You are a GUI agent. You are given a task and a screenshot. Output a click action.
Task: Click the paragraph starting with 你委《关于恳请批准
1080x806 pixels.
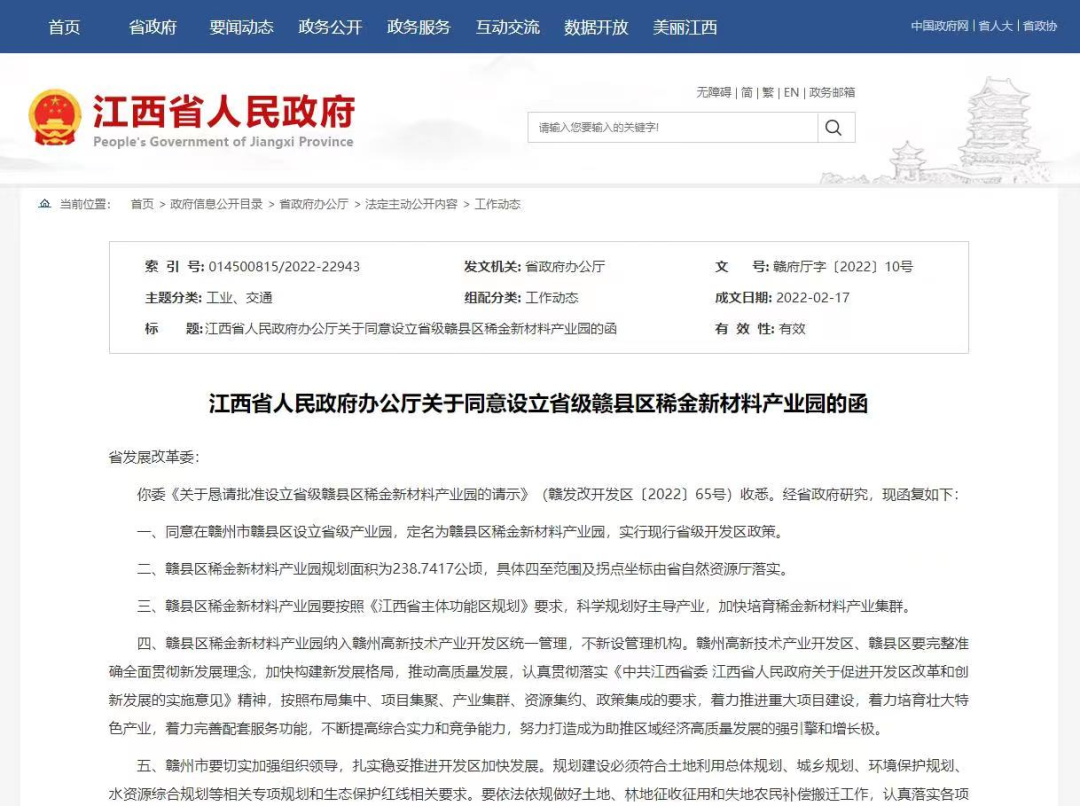coord(548,495)
